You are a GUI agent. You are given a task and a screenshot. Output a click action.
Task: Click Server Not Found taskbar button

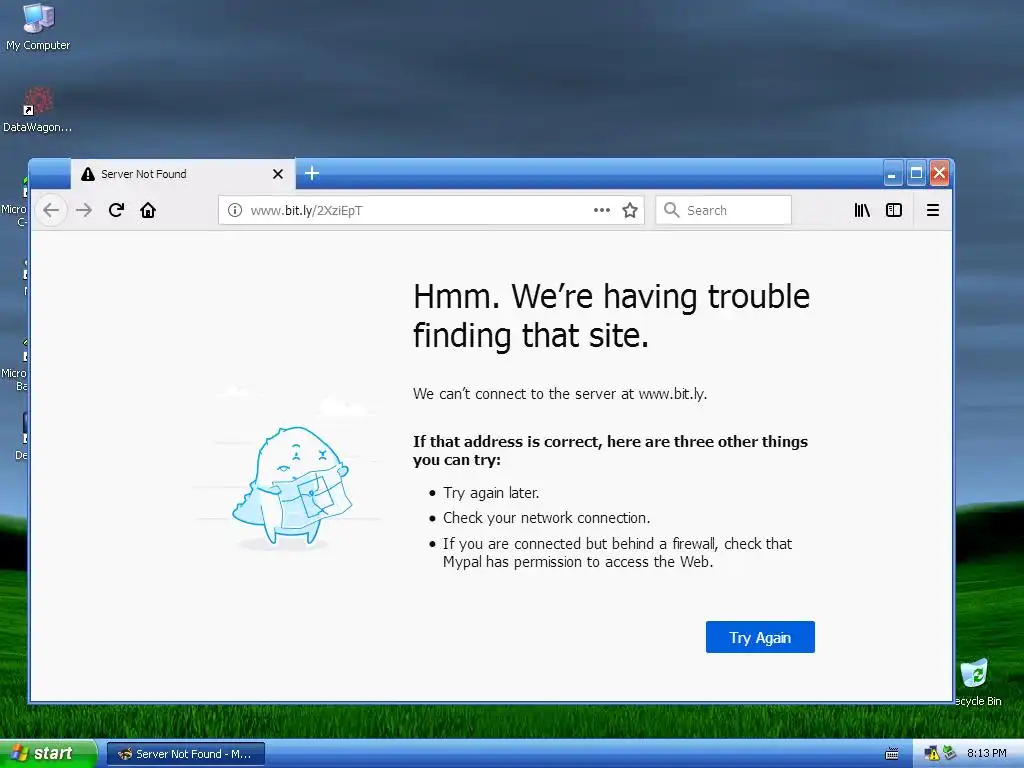tap(185, 754)
